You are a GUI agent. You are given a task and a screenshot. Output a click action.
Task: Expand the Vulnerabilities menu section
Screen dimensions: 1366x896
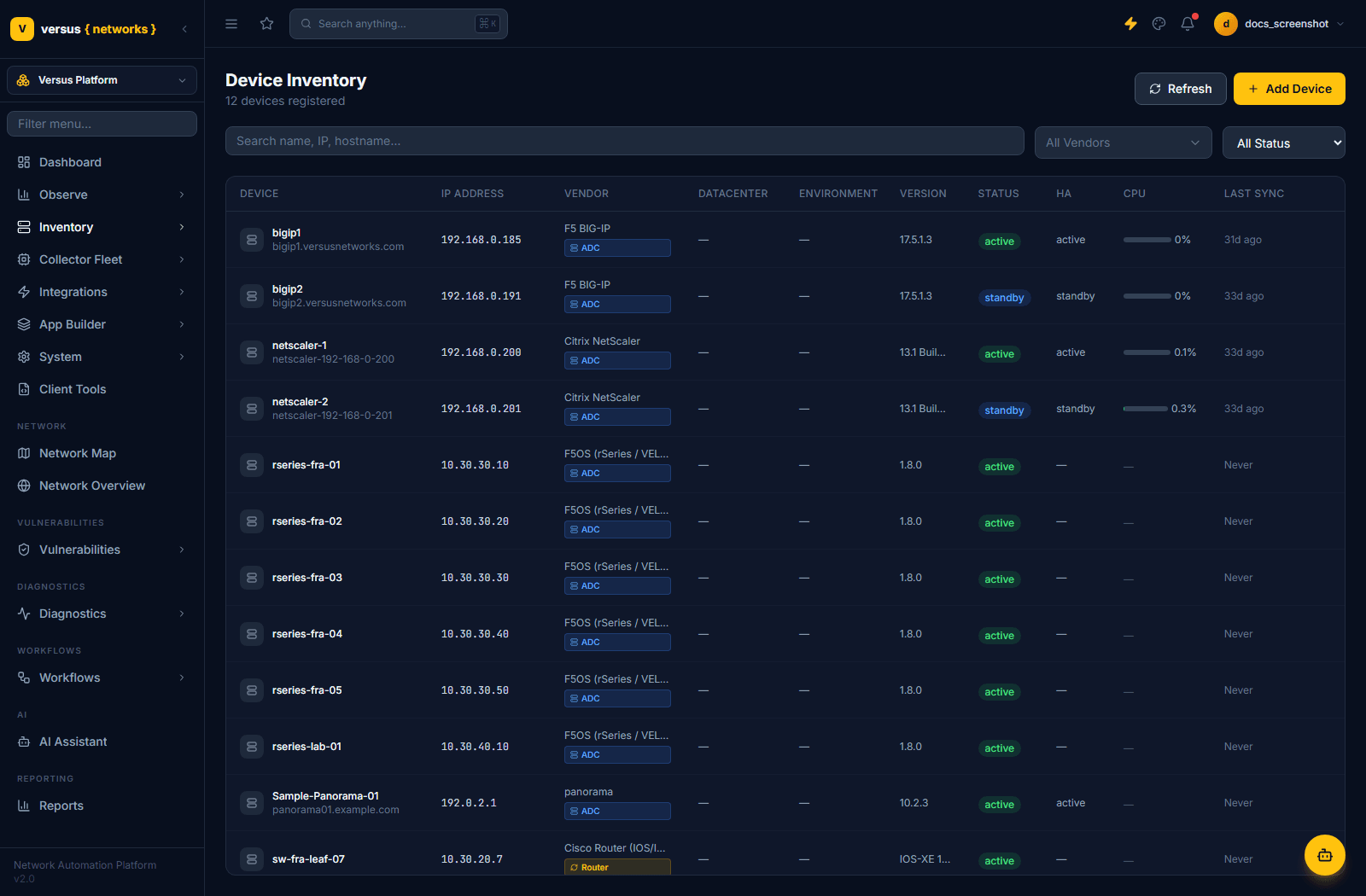click(x=102, y=550)
